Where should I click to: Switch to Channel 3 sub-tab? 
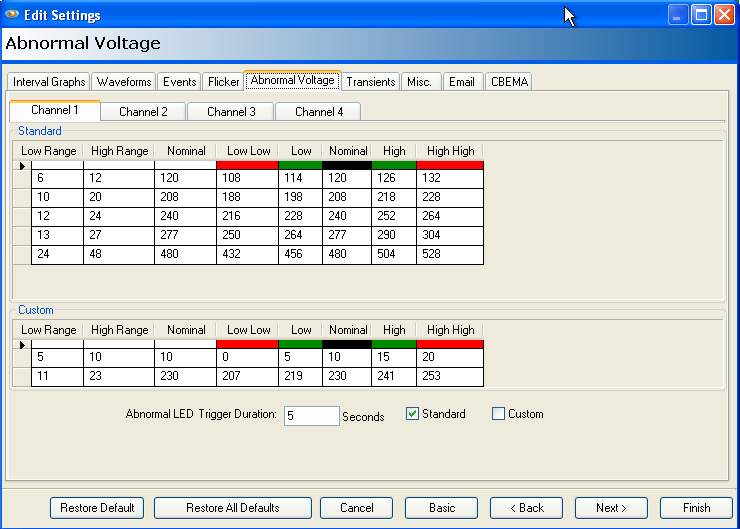(231, 112)
